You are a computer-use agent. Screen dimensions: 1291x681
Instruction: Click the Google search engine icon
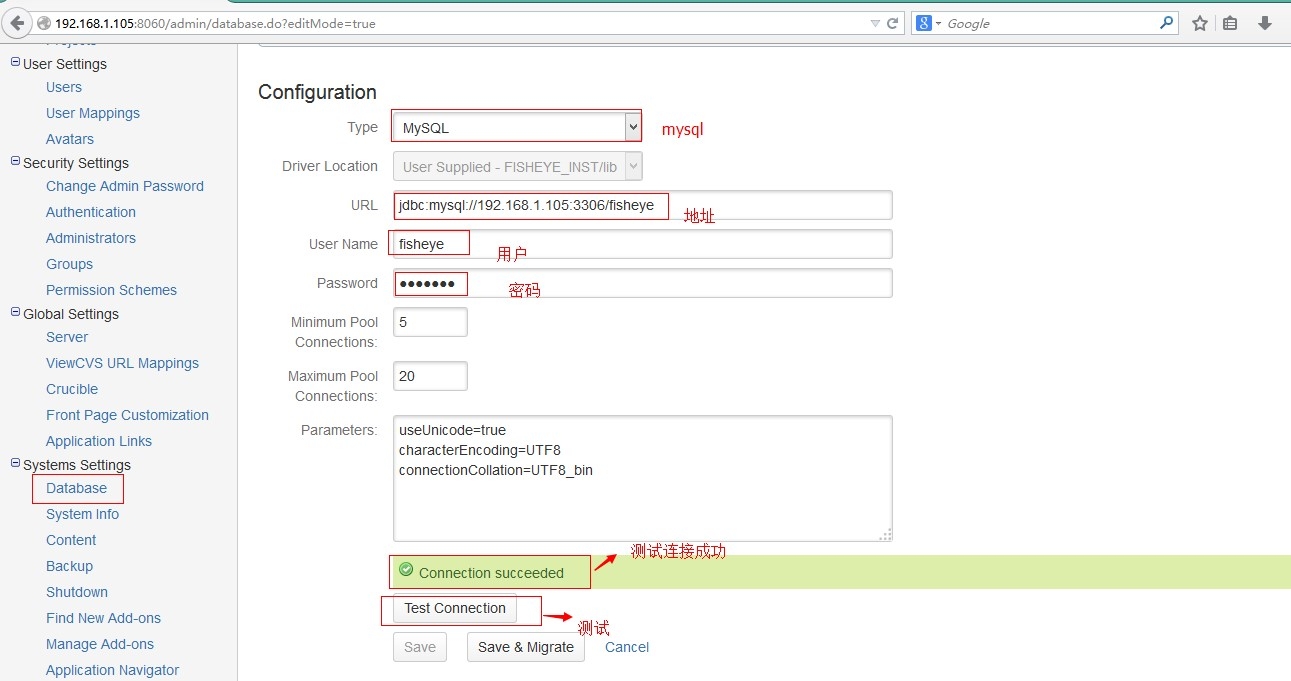(924, 23)
